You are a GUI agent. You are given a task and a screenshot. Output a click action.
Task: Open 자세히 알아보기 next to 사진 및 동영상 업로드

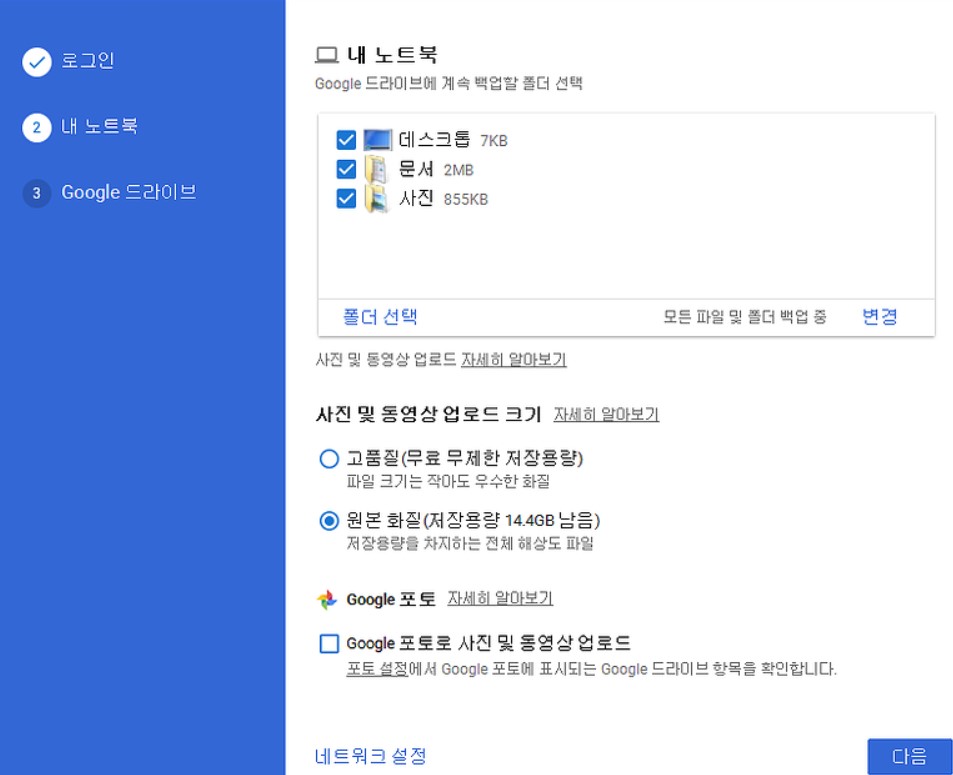pyautogui.click(x=514, y=360)
